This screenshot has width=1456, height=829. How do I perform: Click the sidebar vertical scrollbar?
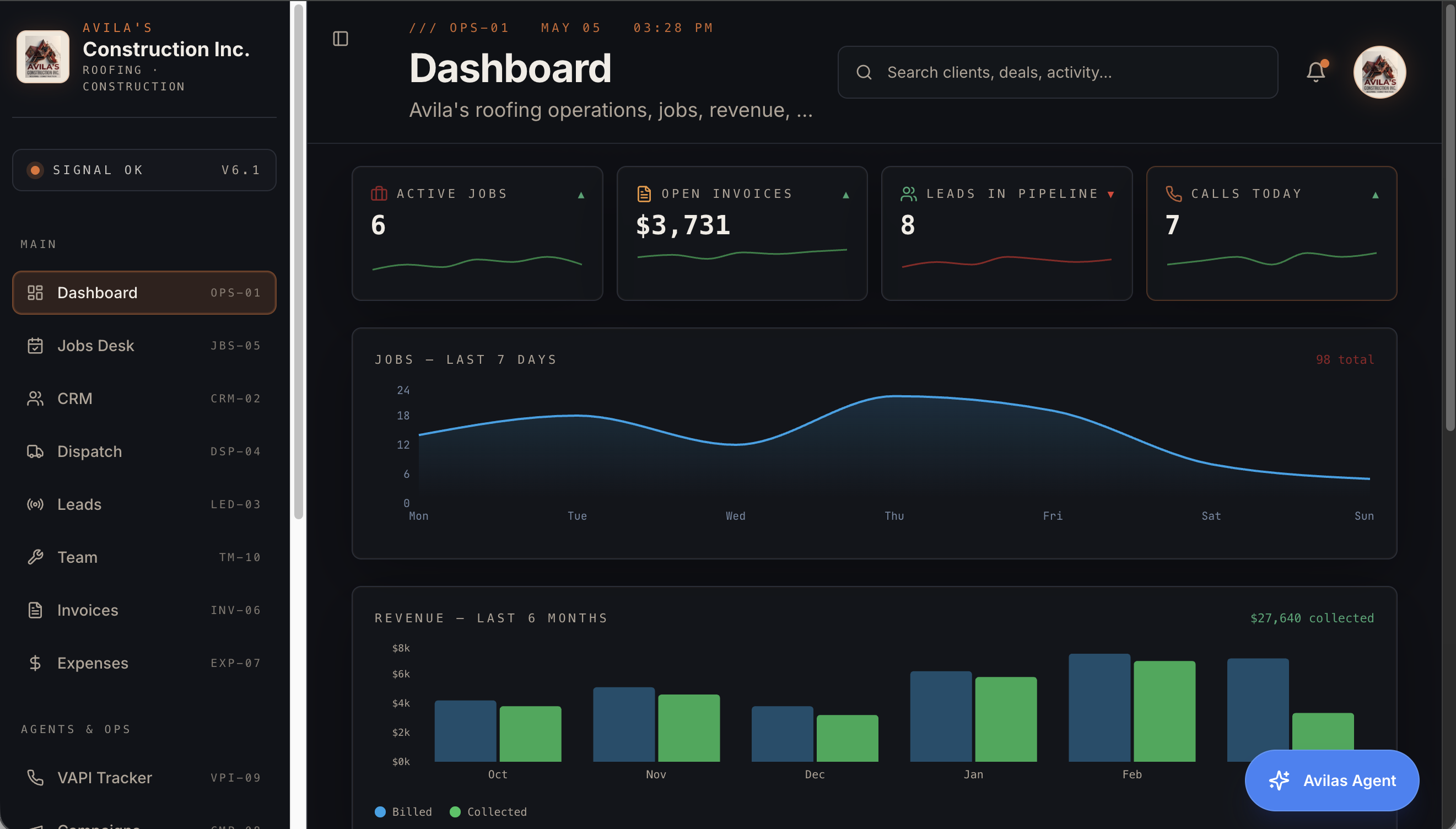tap(298, 262)
